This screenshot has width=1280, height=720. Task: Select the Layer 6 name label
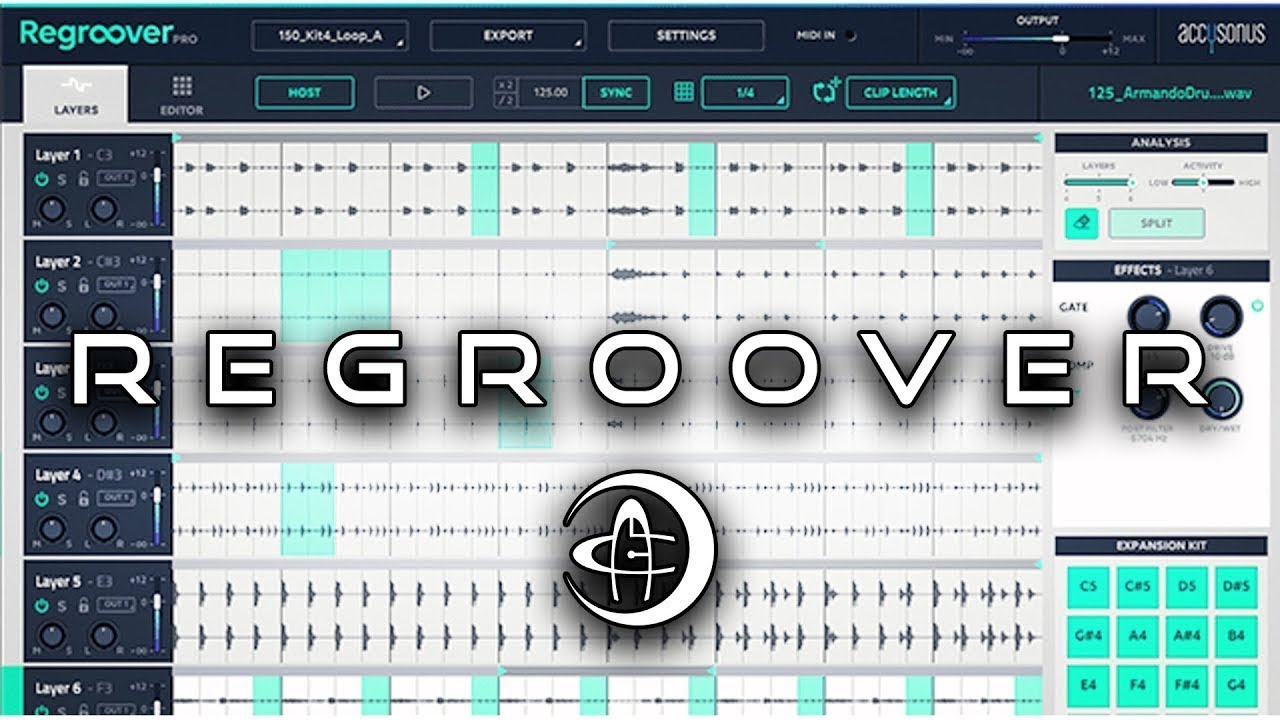tap(58, 689)
